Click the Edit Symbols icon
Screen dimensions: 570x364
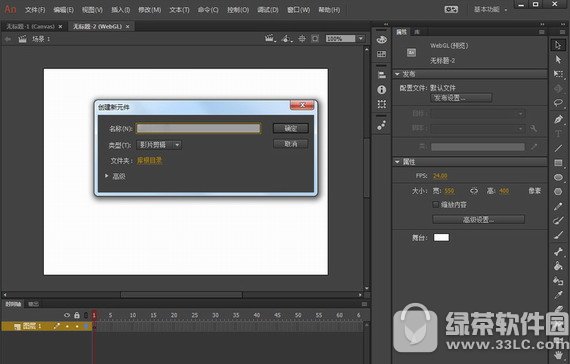286,39
